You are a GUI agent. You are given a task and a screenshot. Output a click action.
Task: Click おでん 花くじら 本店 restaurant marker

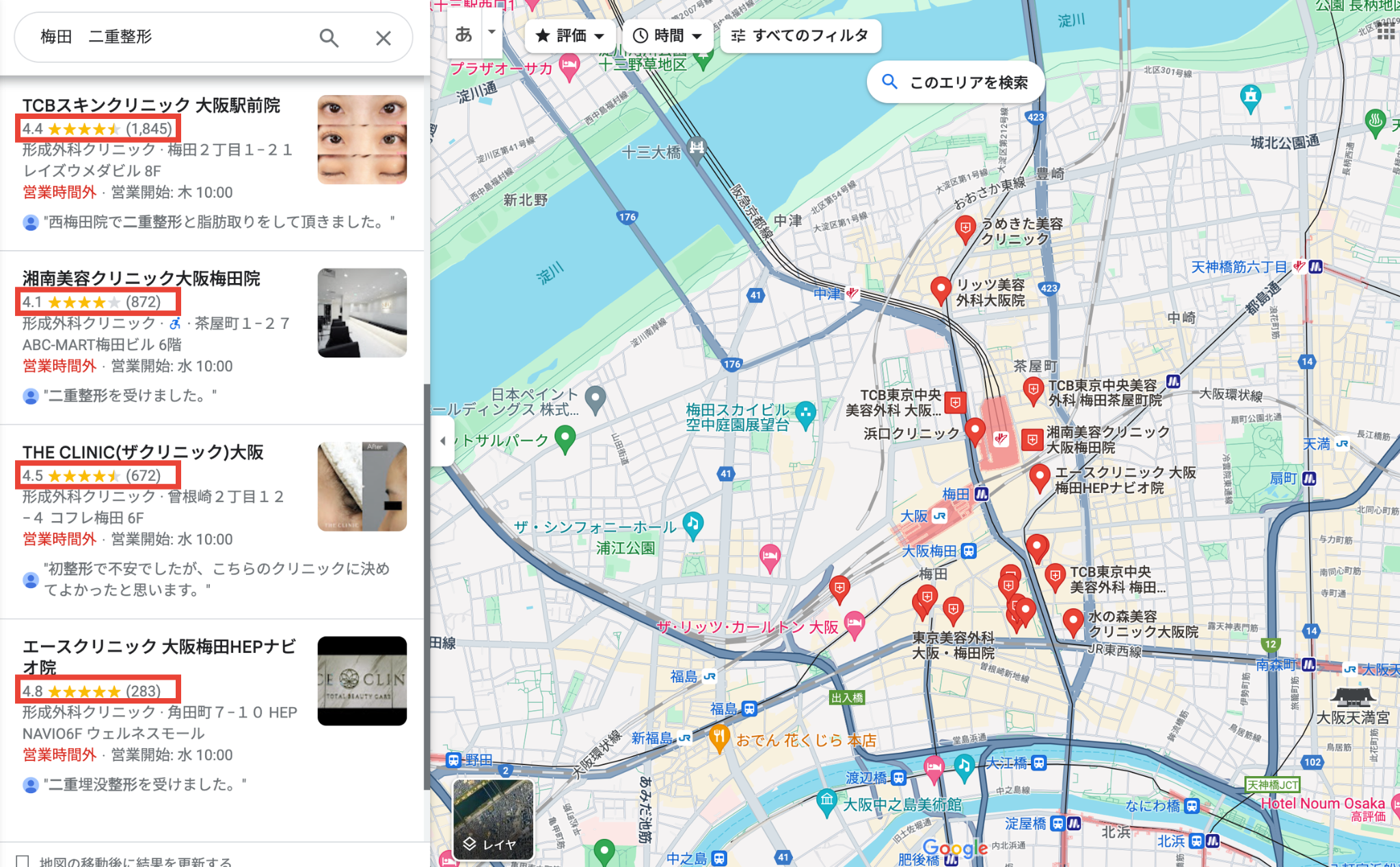tap(718, 738)
